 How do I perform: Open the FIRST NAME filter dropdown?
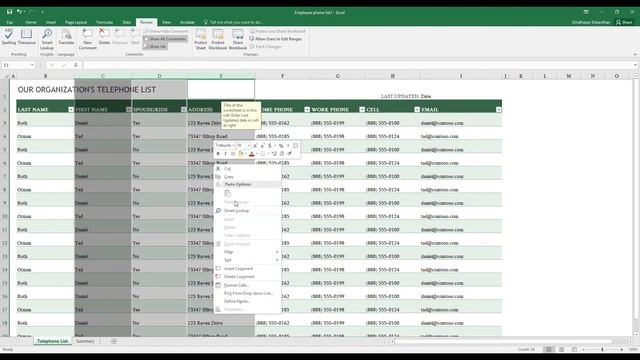(129, 109)
